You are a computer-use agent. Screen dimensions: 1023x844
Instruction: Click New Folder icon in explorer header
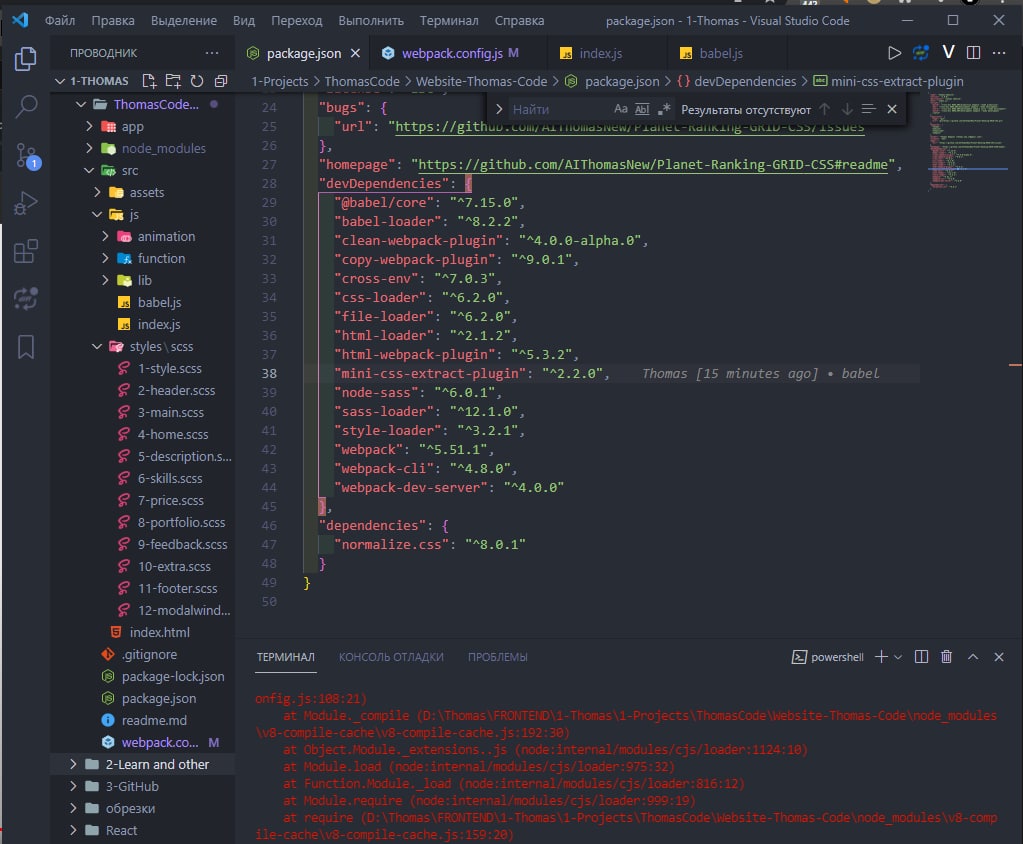tap(173, 81)
